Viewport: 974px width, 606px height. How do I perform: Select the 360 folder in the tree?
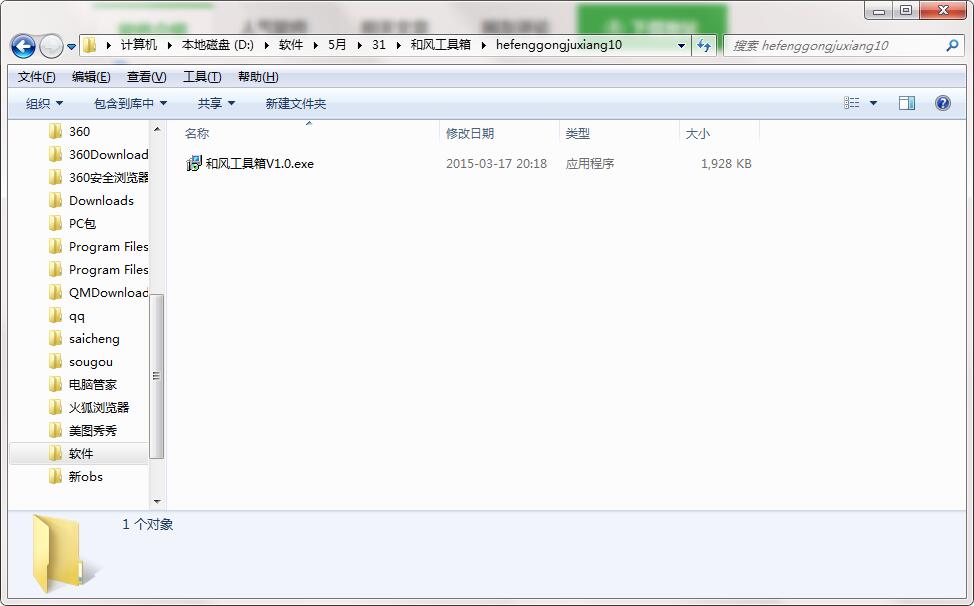tap(80, 132)
